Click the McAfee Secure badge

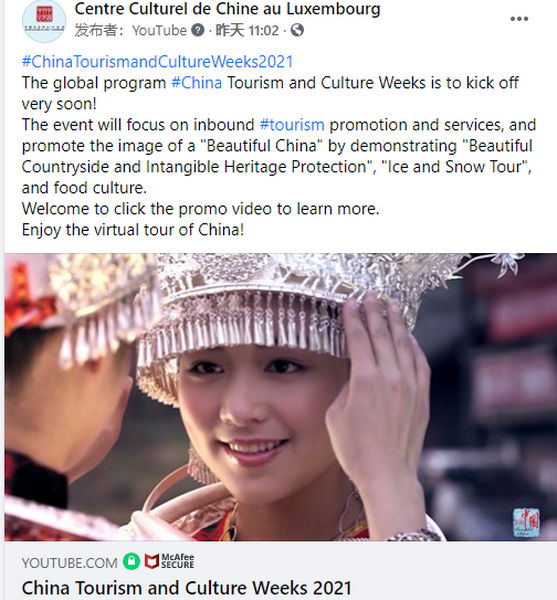tap(169, 561)
